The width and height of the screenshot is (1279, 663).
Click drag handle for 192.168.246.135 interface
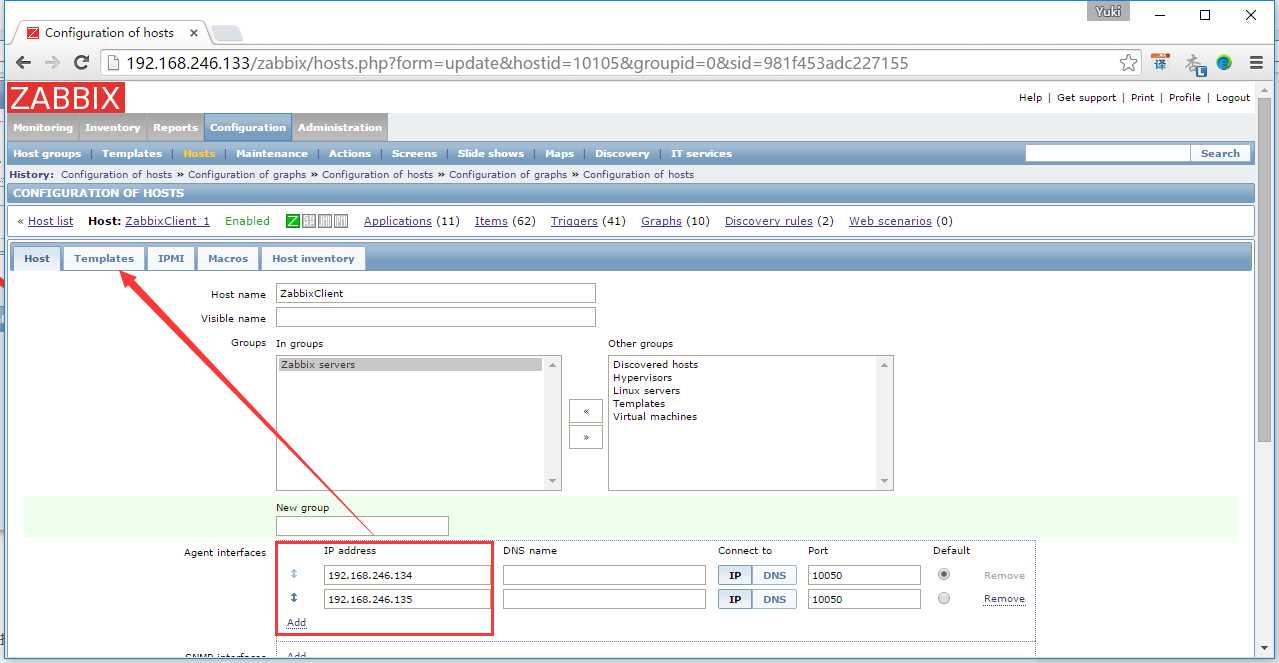coord(294,598)
